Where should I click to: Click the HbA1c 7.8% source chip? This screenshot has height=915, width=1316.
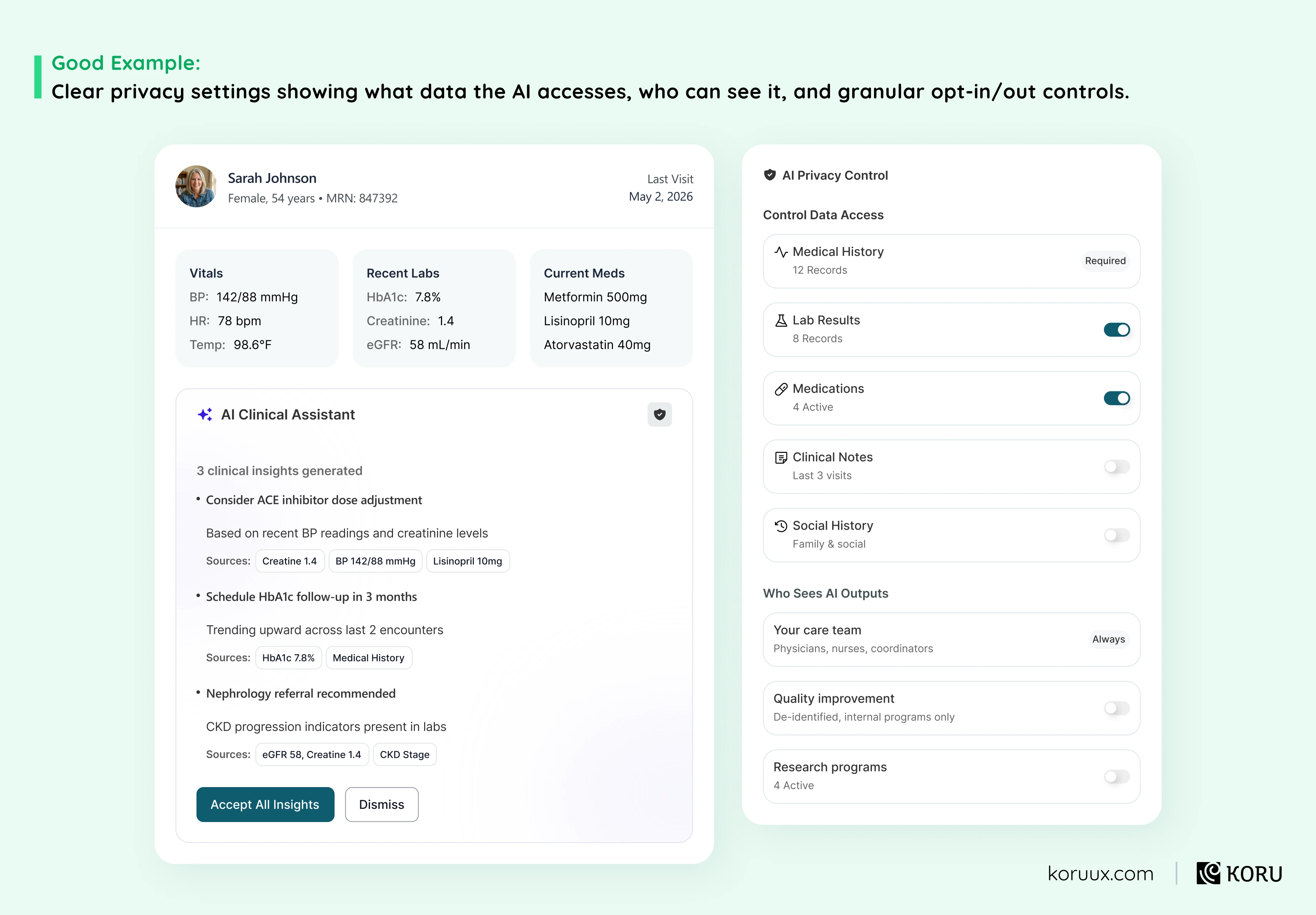click(288, 658)
